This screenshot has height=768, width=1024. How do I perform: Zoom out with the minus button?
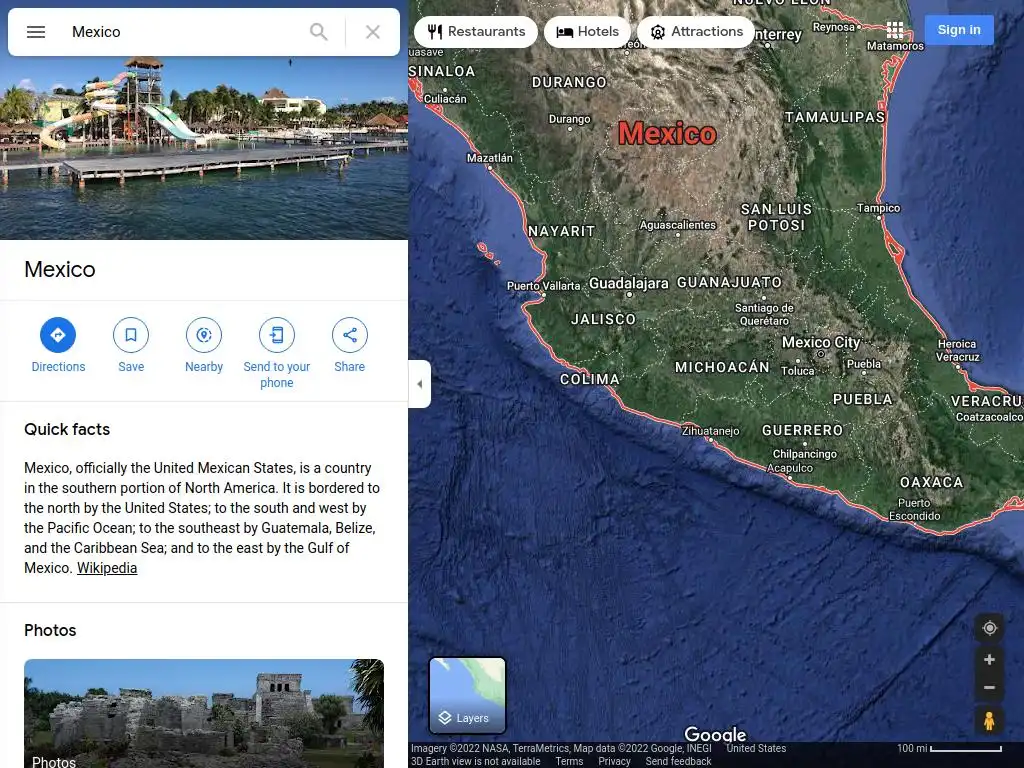pos(989,688)
